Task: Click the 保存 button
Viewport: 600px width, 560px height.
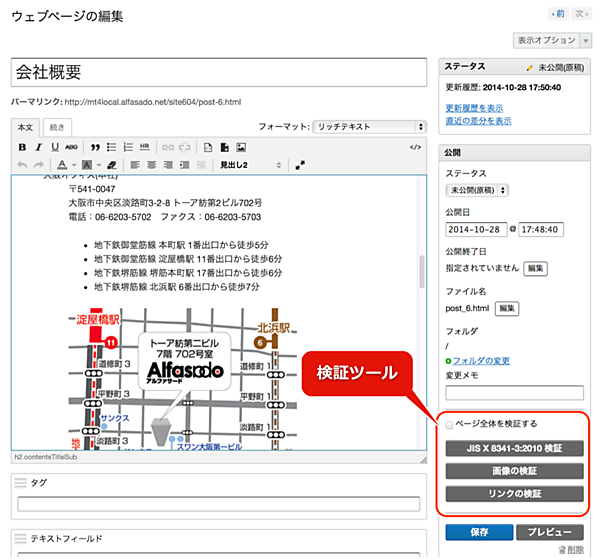Action: click(477, 532)
